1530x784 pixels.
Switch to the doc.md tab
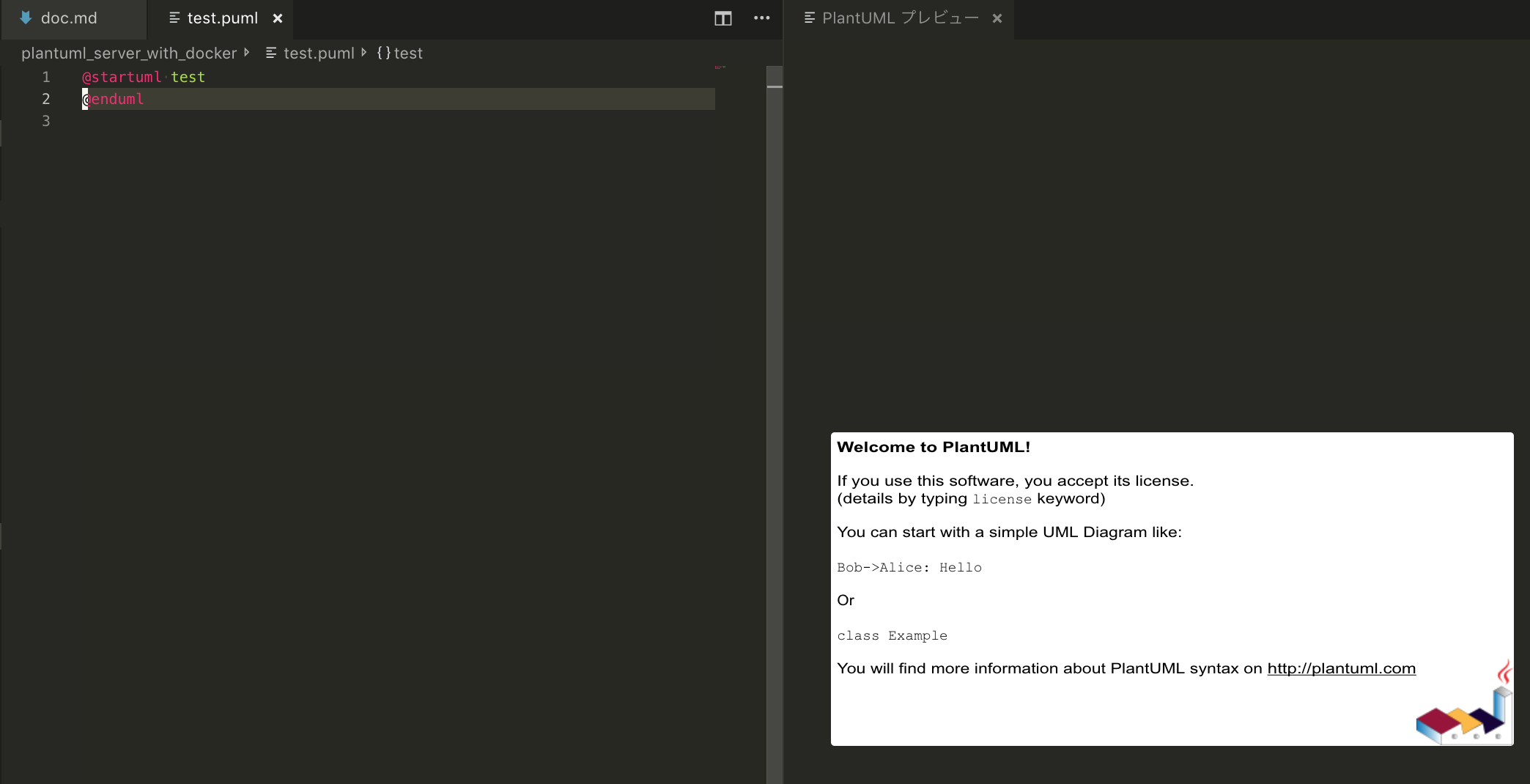[x=70, y=18]
